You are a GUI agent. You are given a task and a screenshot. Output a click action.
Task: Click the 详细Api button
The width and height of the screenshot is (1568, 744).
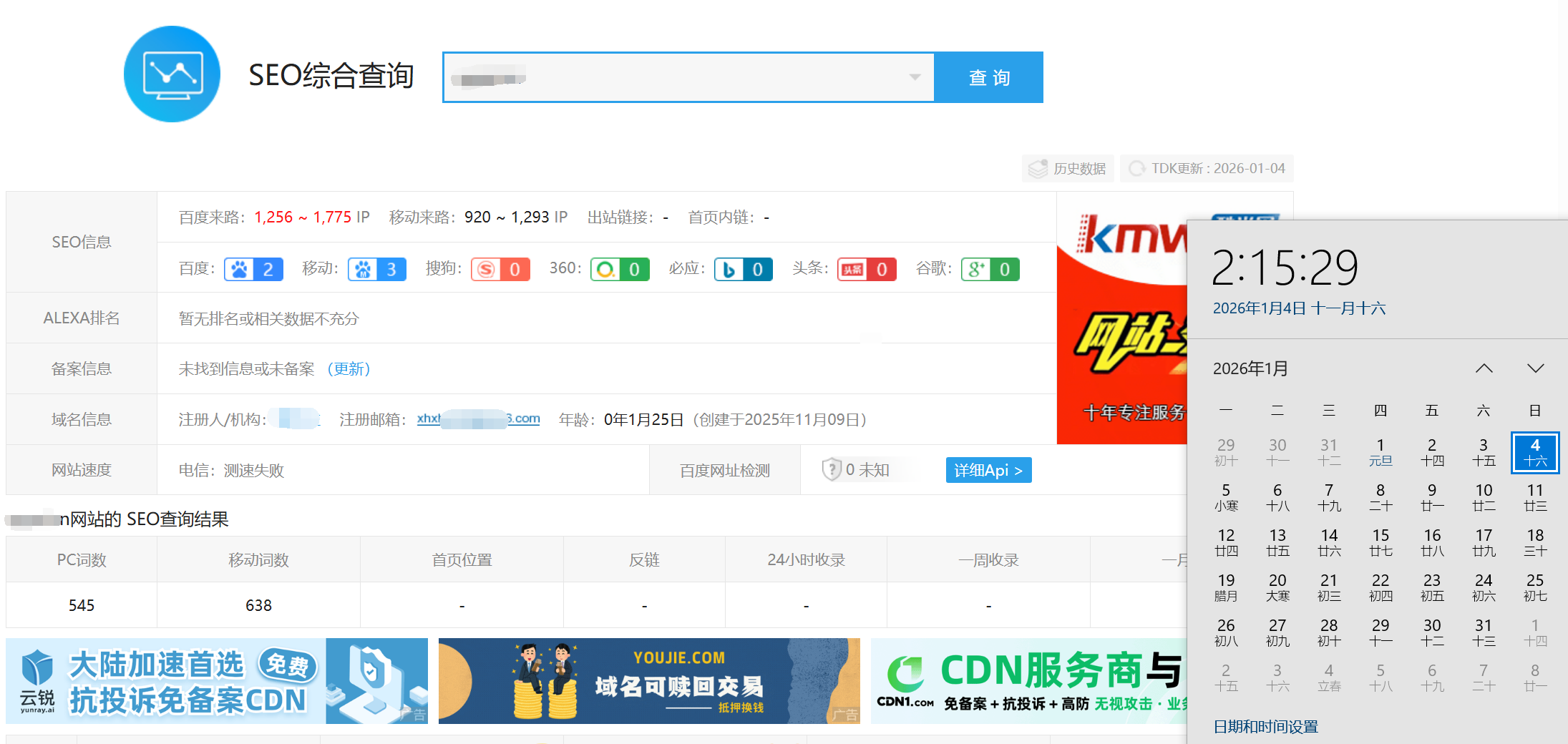click(988, 470)
